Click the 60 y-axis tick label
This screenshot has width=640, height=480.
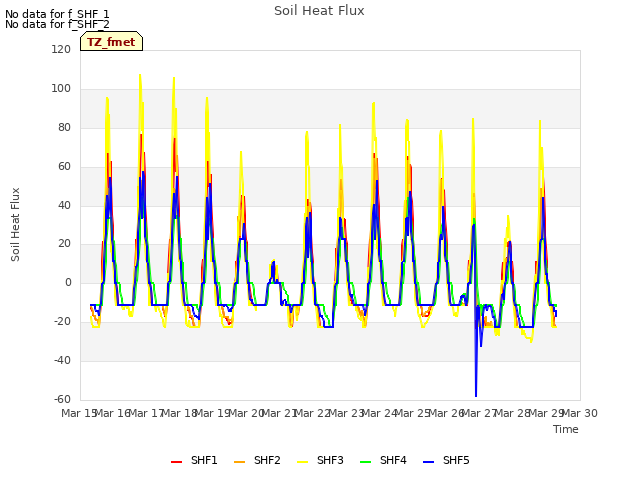(x=64, y=166)
